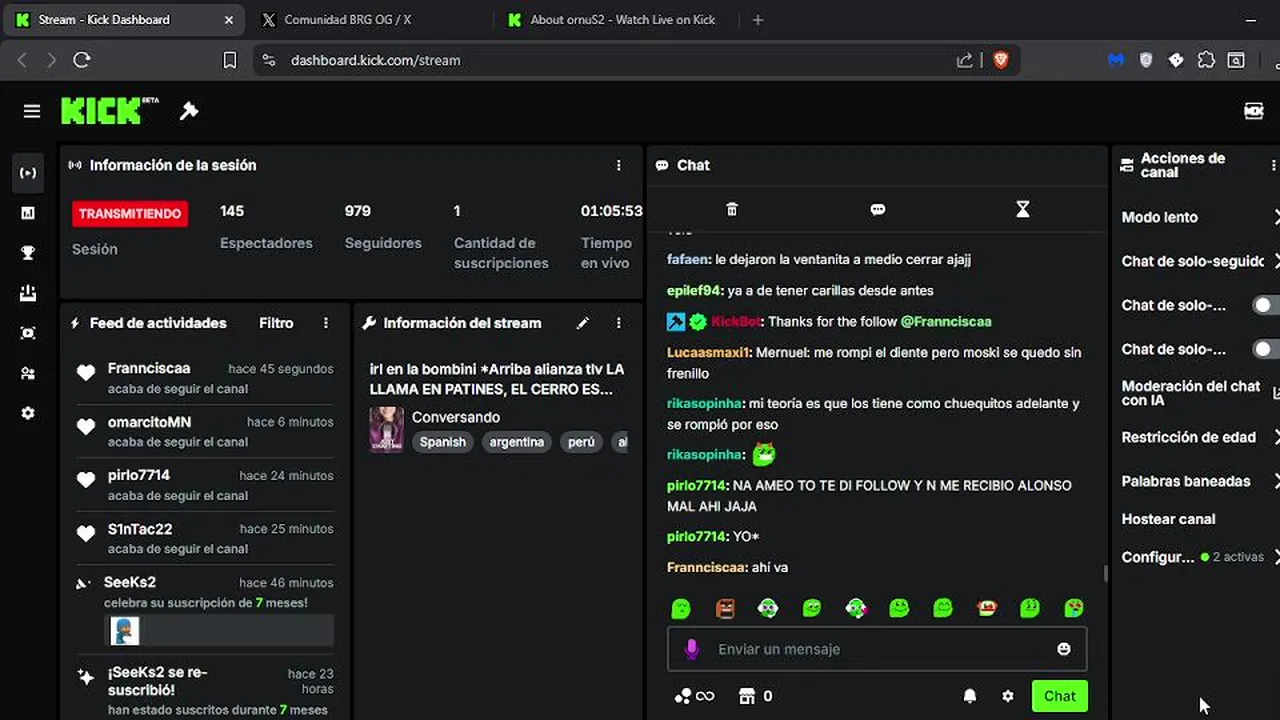Screen dimensions: 1280x720
Task: Open the browser extensions puzzle icon
Action: pos(1206,60)
